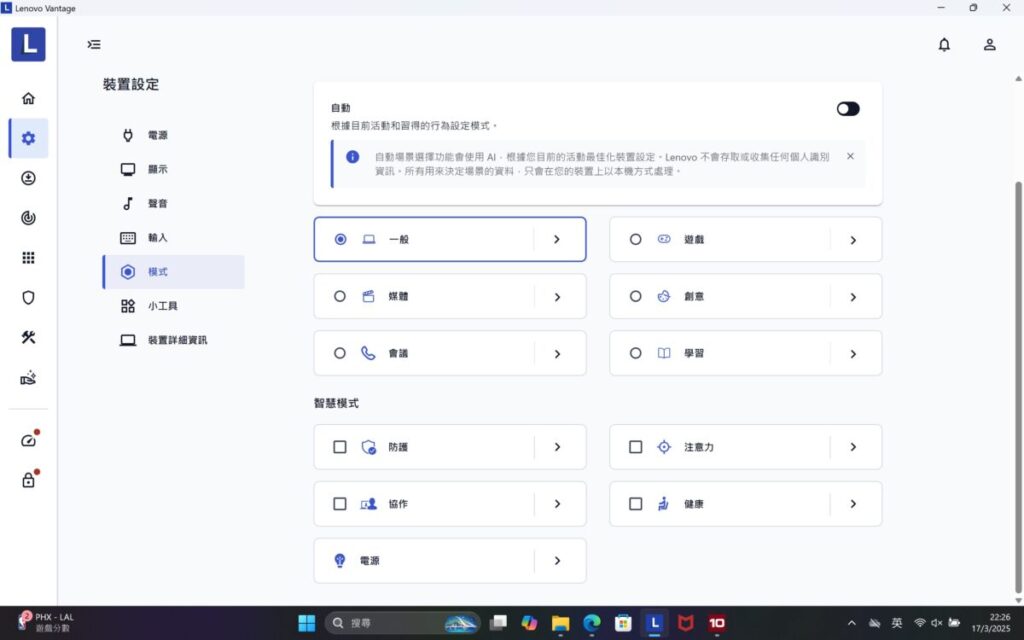Image resolution: width=1024 pixels, height=640 pixels.
Task: Click the phone icon on 會議 card
Action: (368, 353)
